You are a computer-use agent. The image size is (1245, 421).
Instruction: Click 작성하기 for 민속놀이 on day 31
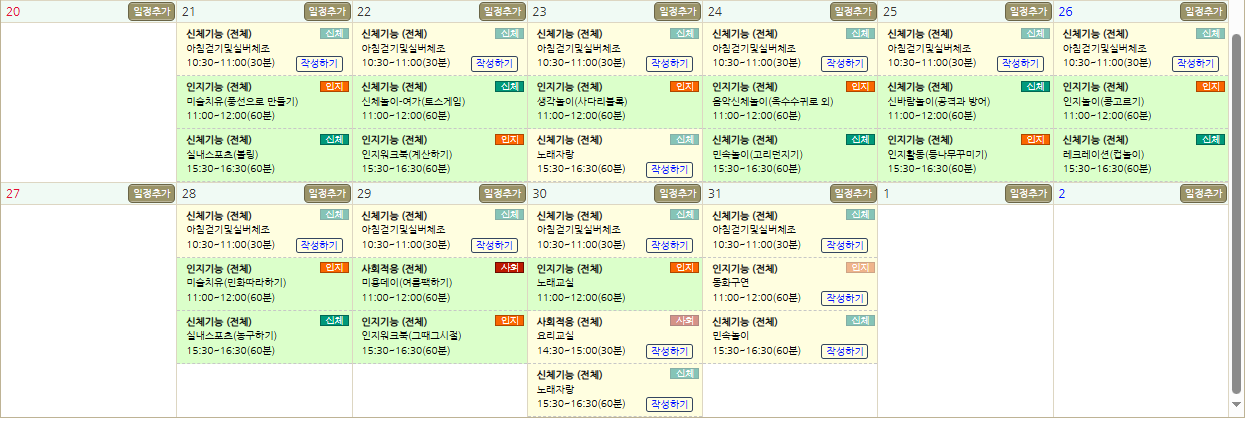click(844, 351)
